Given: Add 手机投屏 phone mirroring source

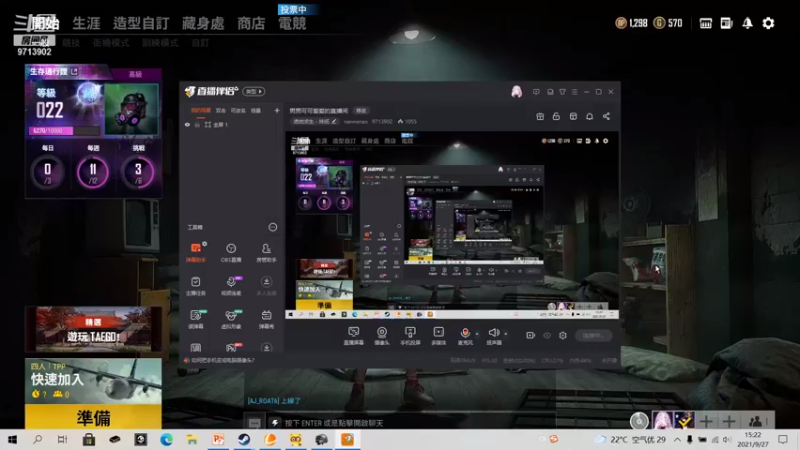Looking at the screenshot, I should tap(410, 336).
